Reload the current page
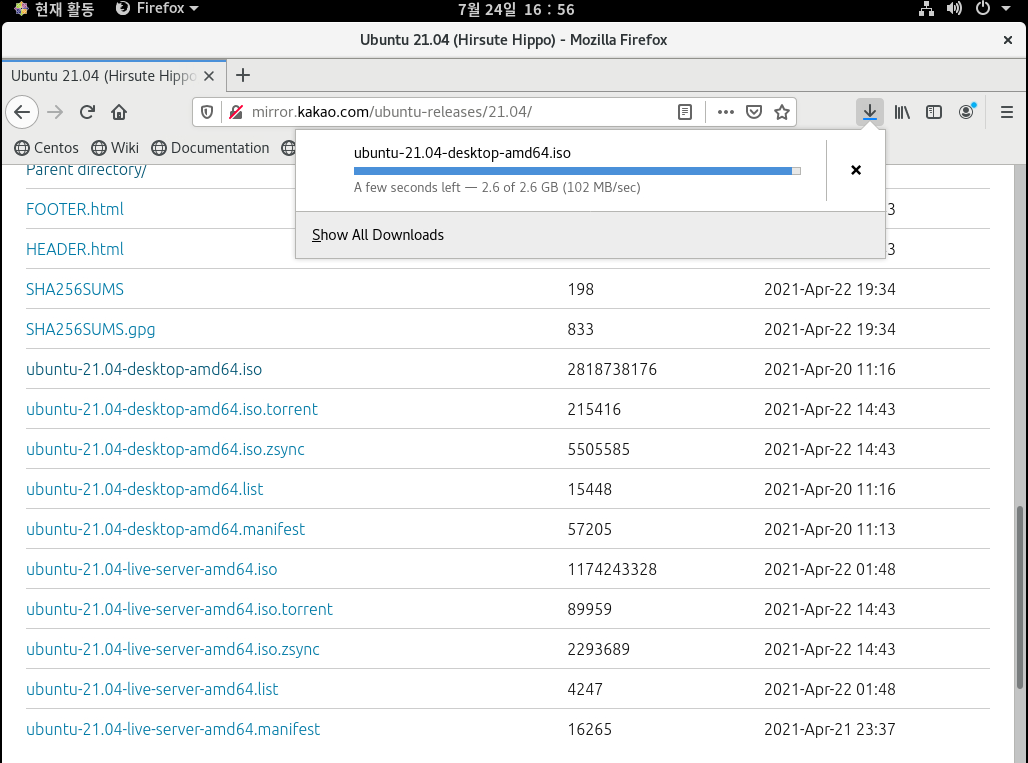This screenshot has width=1028, height=763. [87, 112]
